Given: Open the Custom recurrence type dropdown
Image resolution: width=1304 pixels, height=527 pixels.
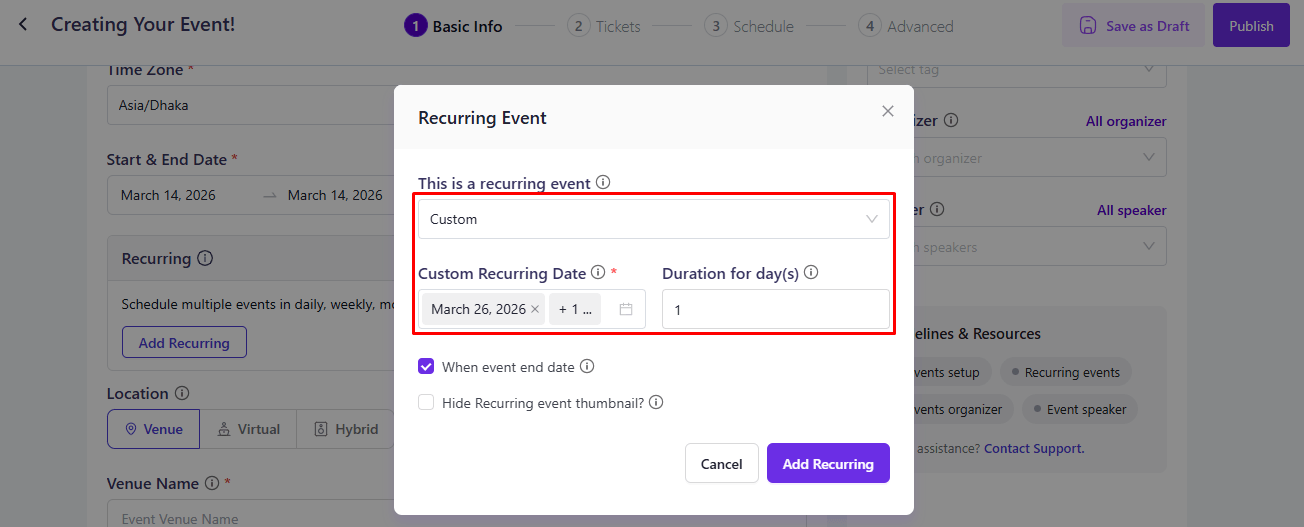Looking at the screenshot, I should click(653, 219).
